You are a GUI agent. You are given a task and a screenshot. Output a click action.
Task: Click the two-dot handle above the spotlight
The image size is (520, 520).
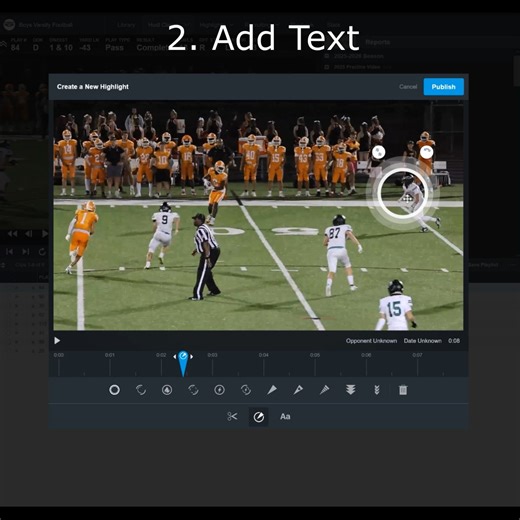[378, 152]
